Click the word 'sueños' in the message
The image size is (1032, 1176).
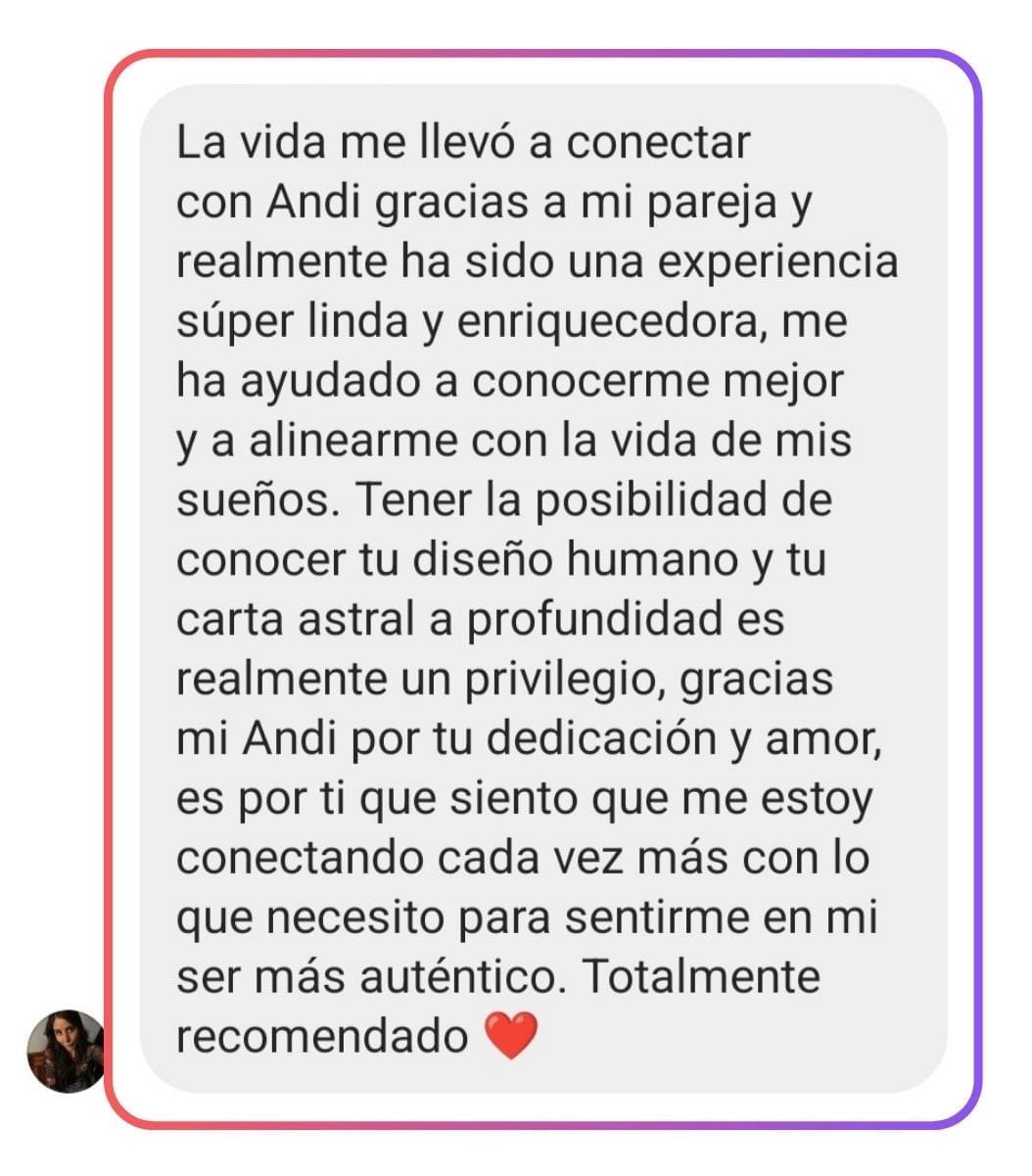[x=255, y=500]
